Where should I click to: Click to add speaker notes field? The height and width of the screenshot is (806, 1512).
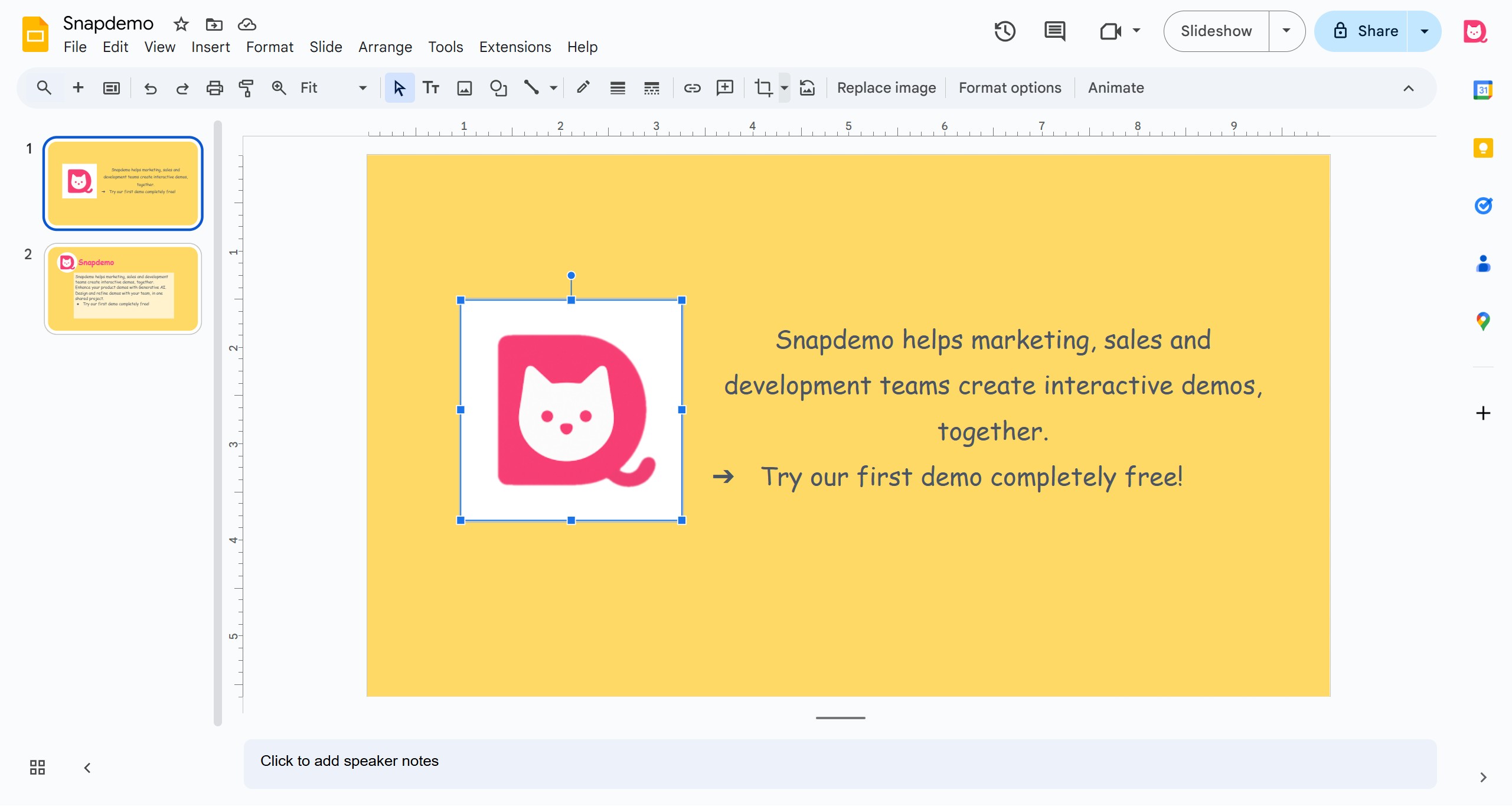point(840,763)
